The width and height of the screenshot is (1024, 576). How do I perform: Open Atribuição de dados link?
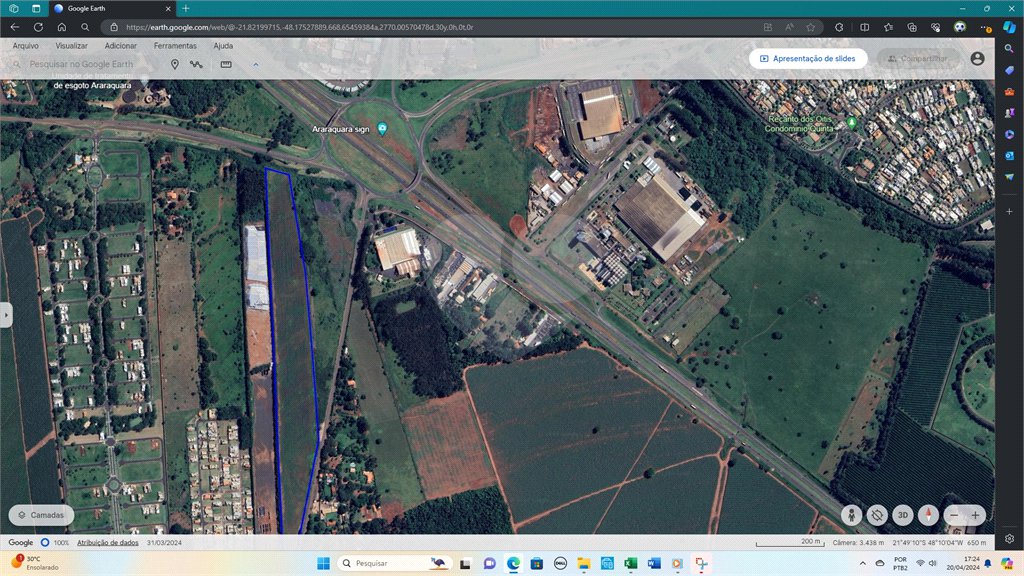click(x=108, y=543)
